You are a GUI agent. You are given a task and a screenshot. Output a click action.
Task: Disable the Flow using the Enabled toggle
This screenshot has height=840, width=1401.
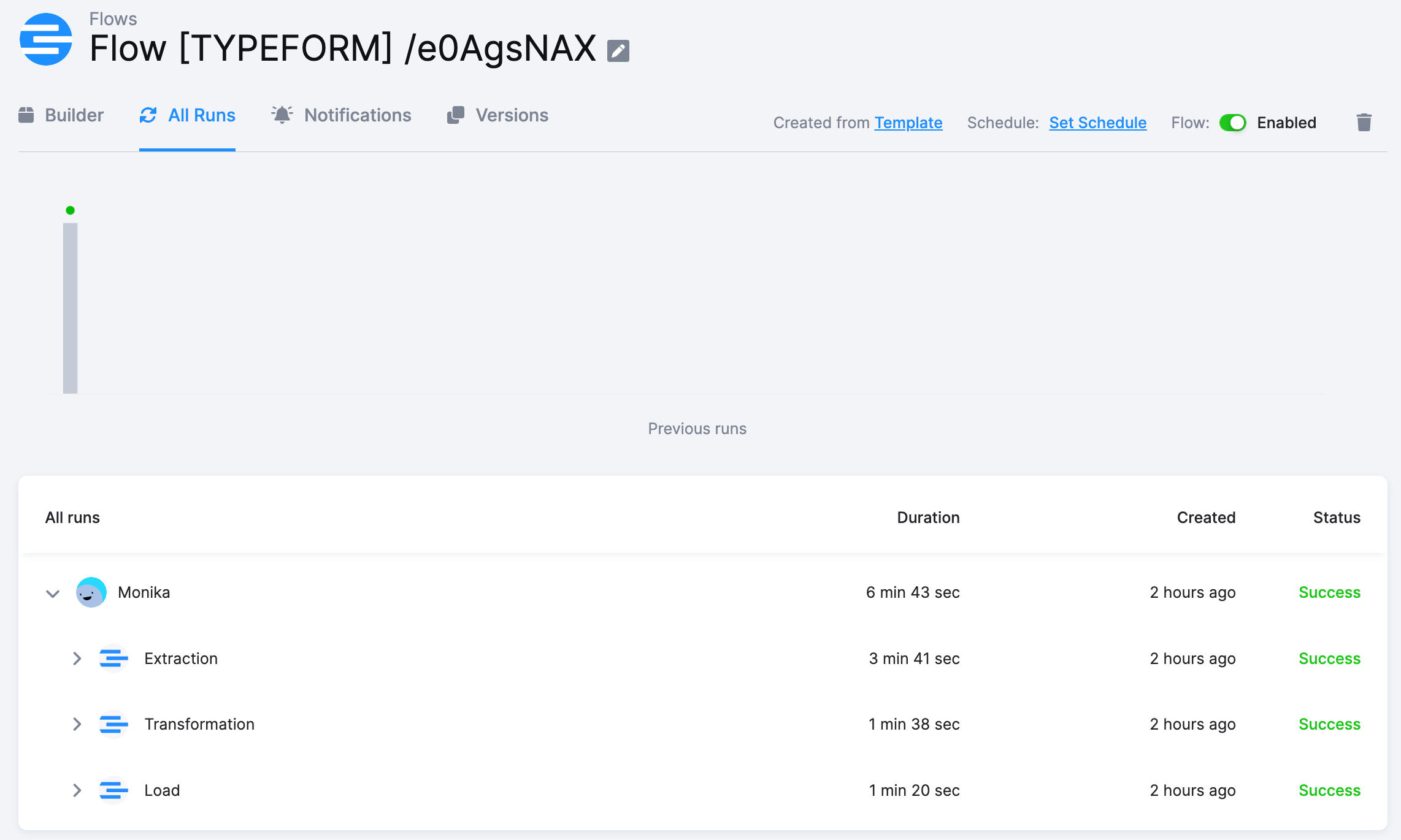1233,123
